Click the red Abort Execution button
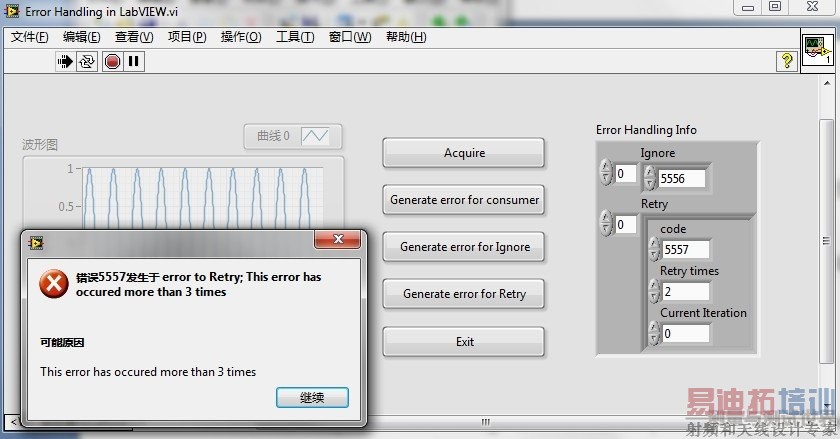The image size is (840, 439). click(112, 62)
